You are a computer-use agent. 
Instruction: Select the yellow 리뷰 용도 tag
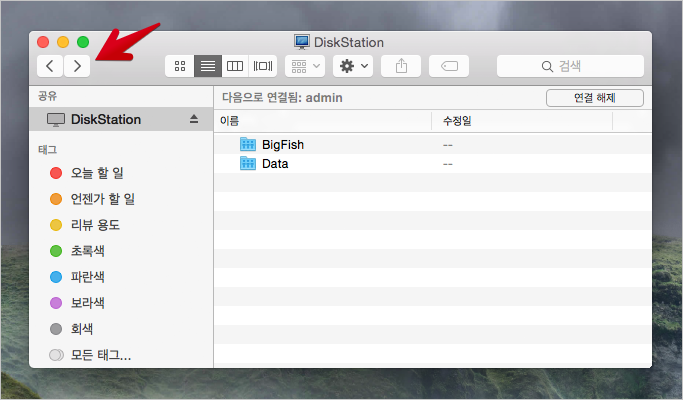(85, 225)
